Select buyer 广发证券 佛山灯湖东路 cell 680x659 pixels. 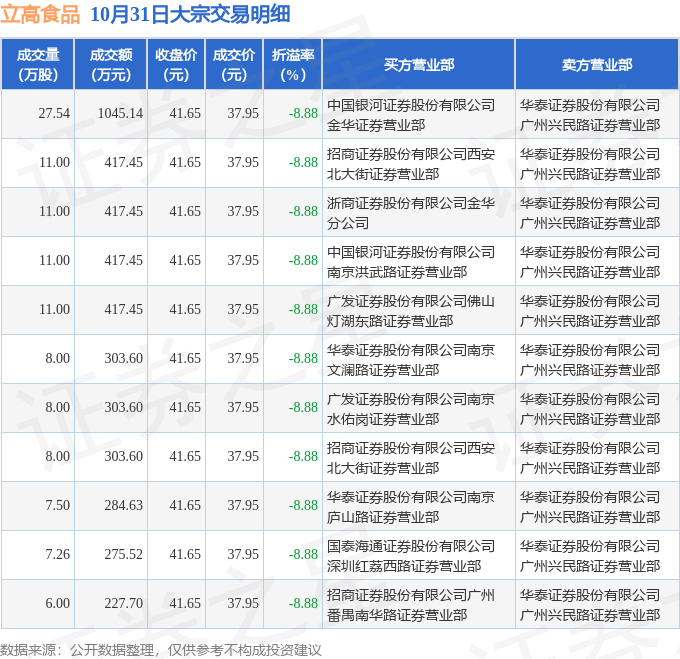411,310
